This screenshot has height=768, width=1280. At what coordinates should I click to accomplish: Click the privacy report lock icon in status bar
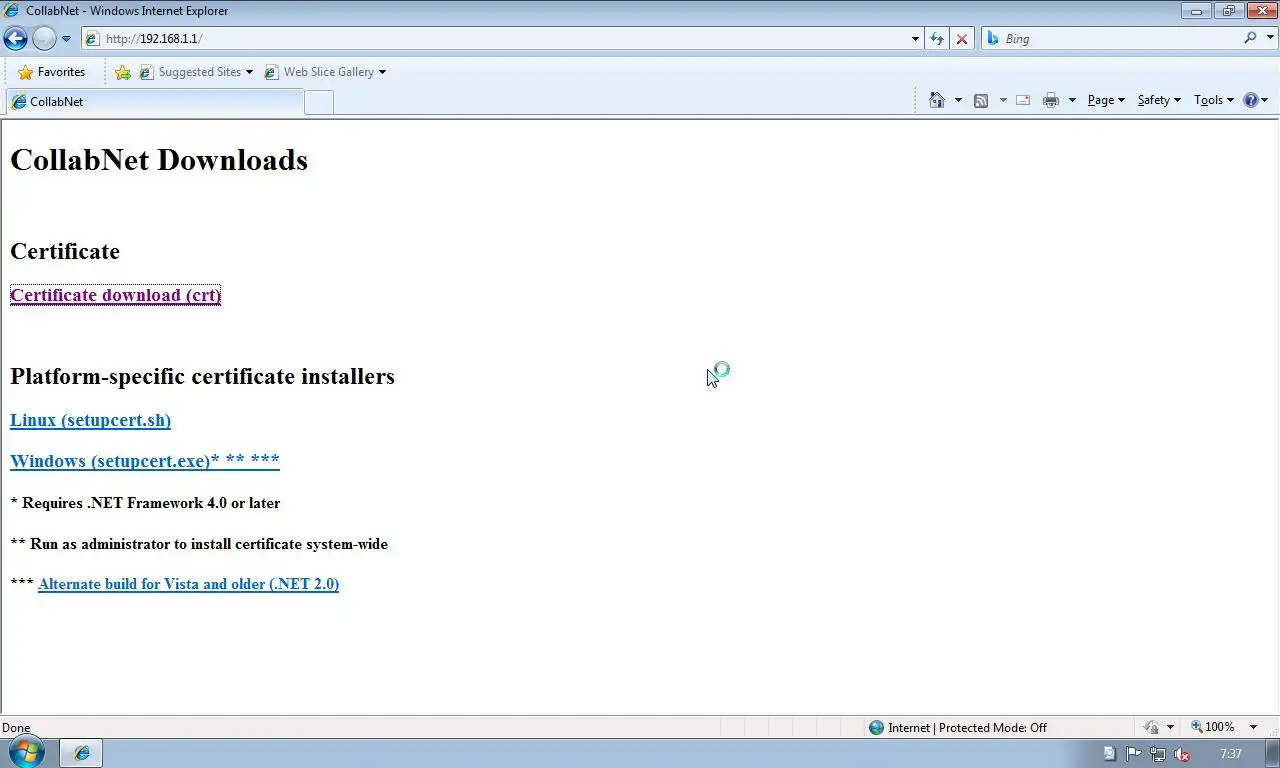[x=1152, y=727]
